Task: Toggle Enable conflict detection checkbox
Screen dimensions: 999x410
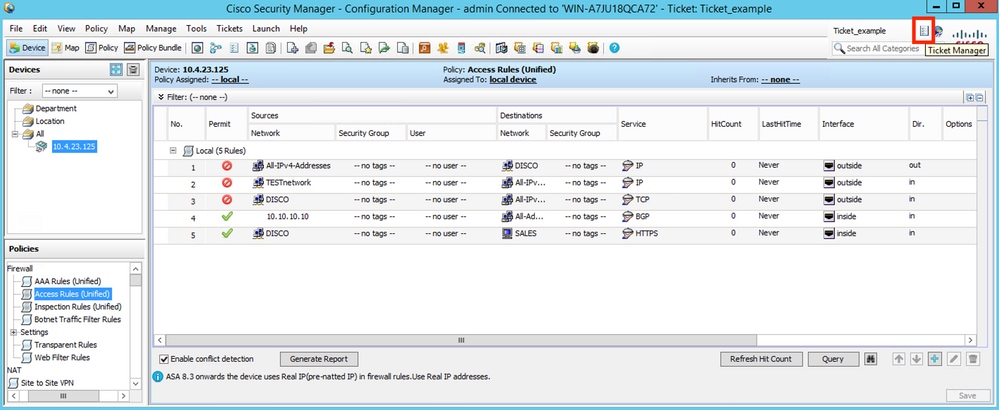Action: [x=164, y=359]
